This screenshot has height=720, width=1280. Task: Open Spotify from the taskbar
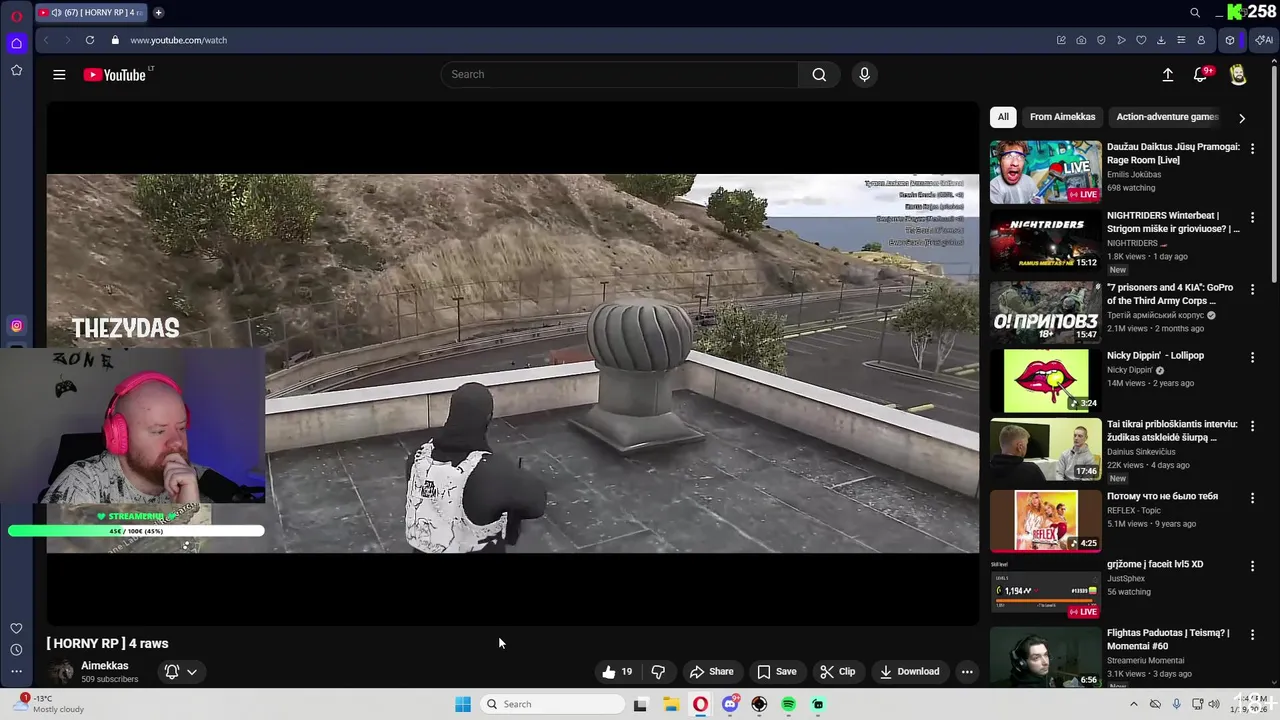[789, 704]
